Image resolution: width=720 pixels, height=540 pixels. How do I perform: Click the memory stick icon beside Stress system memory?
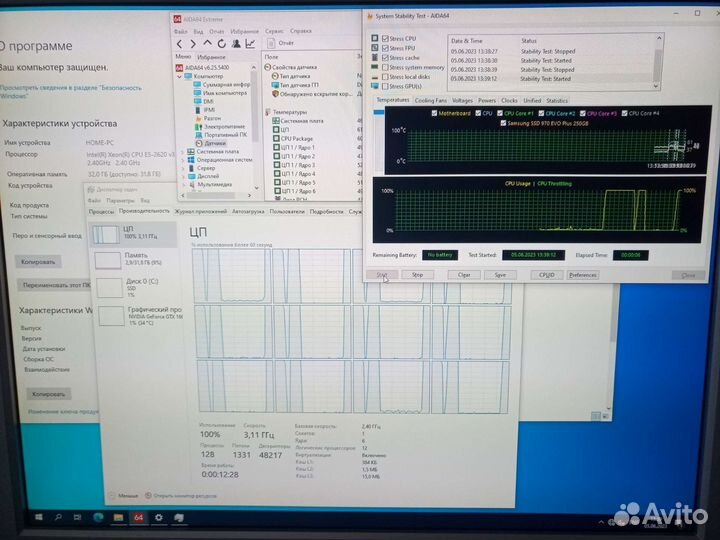tap(375, 67)
